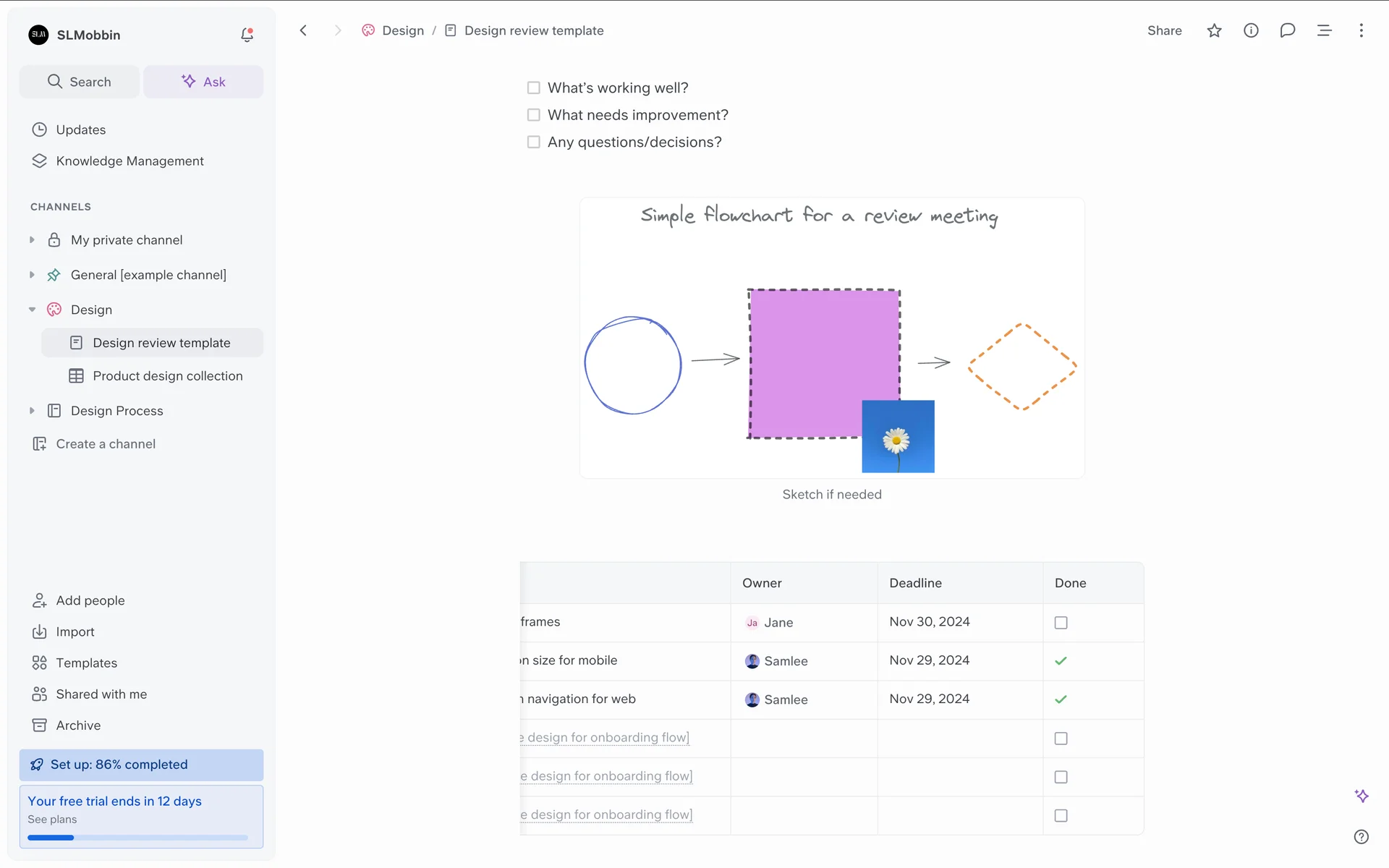Click the See plans link

click(x=52, y=820)
